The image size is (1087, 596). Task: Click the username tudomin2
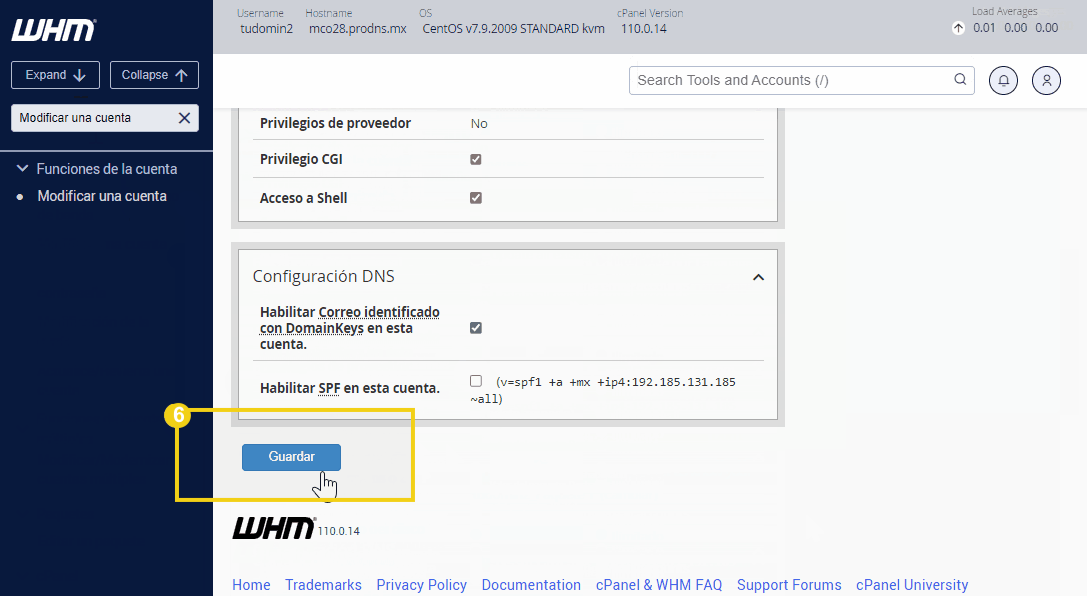click(x=266, y=28)
